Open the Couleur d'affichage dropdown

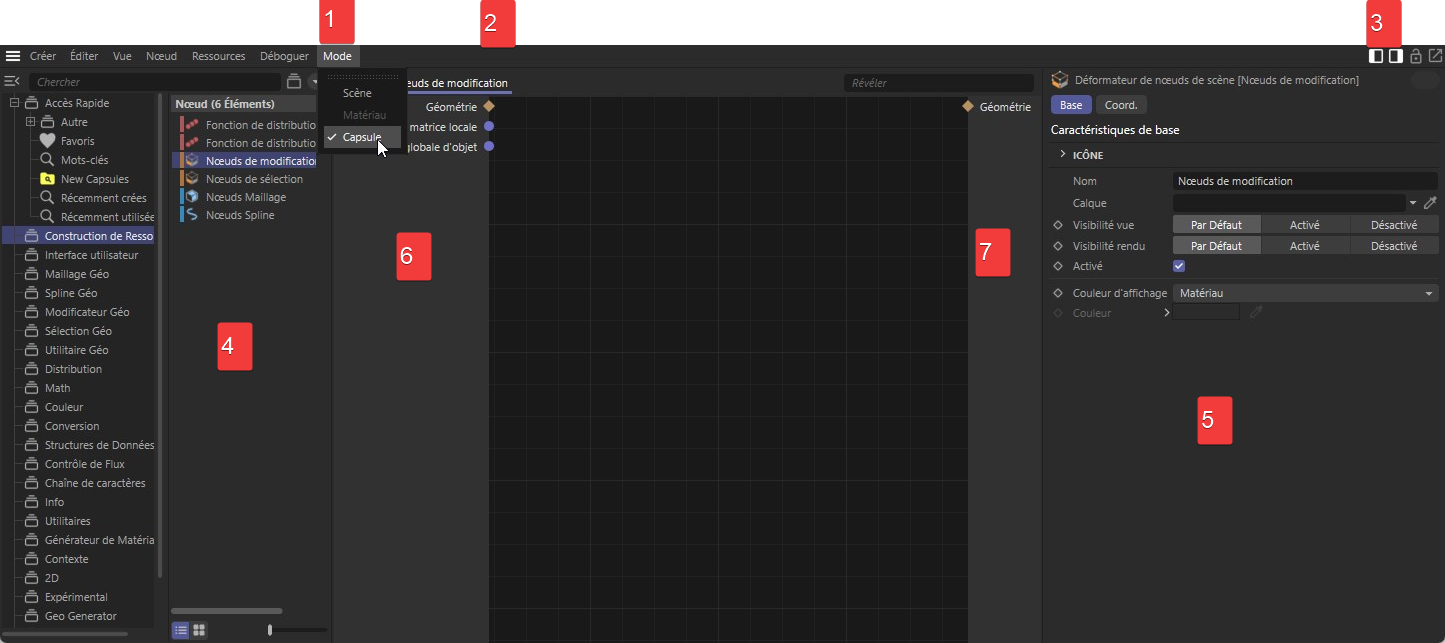[x=1305, y=293]
